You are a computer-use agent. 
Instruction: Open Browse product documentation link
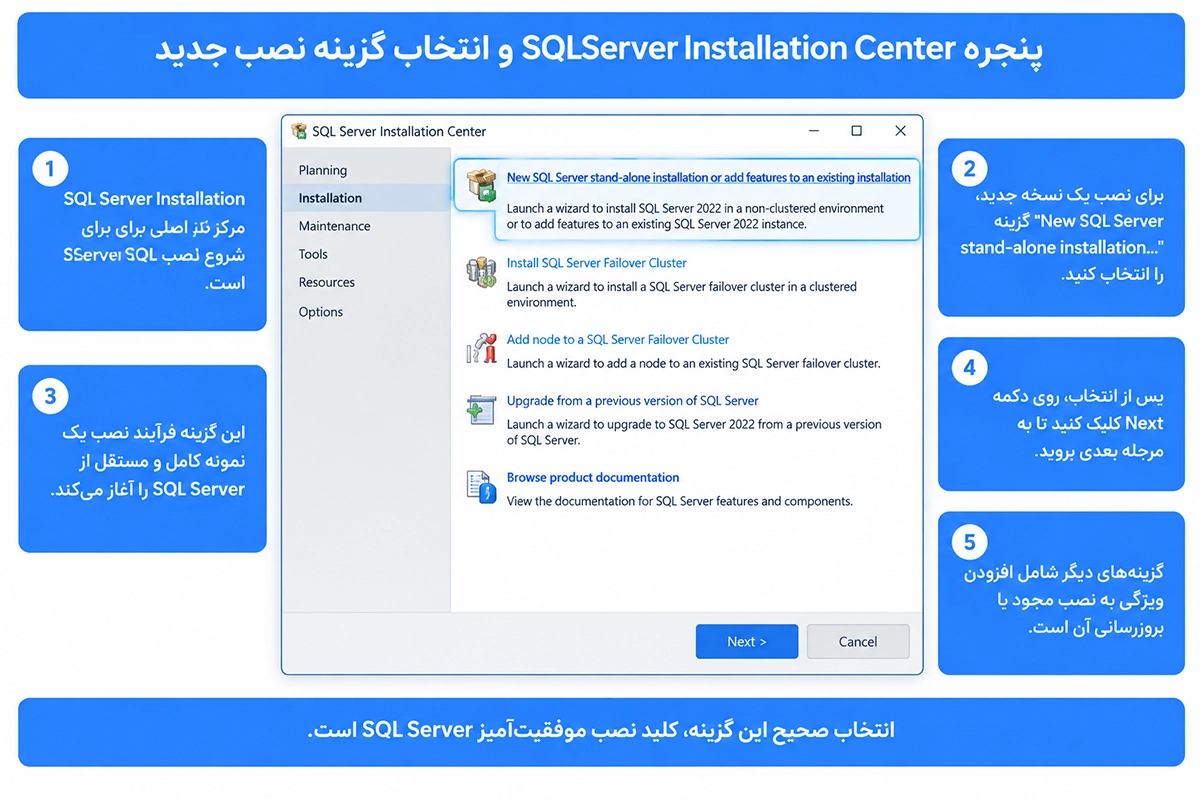point(593,478)
